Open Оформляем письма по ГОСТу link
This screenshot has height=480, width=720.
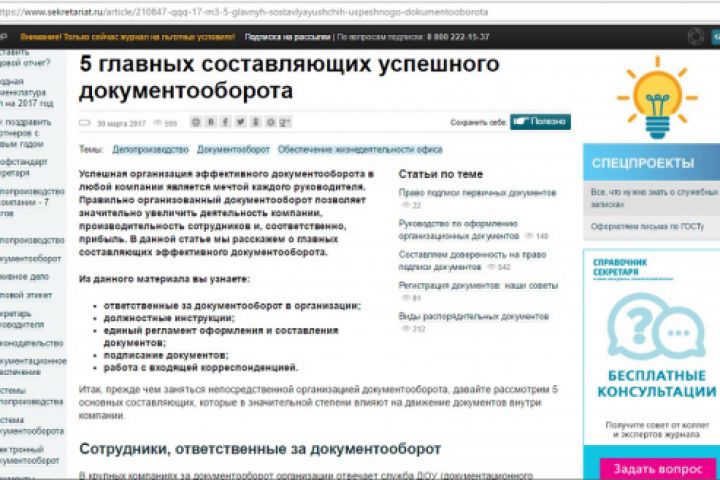647,226
